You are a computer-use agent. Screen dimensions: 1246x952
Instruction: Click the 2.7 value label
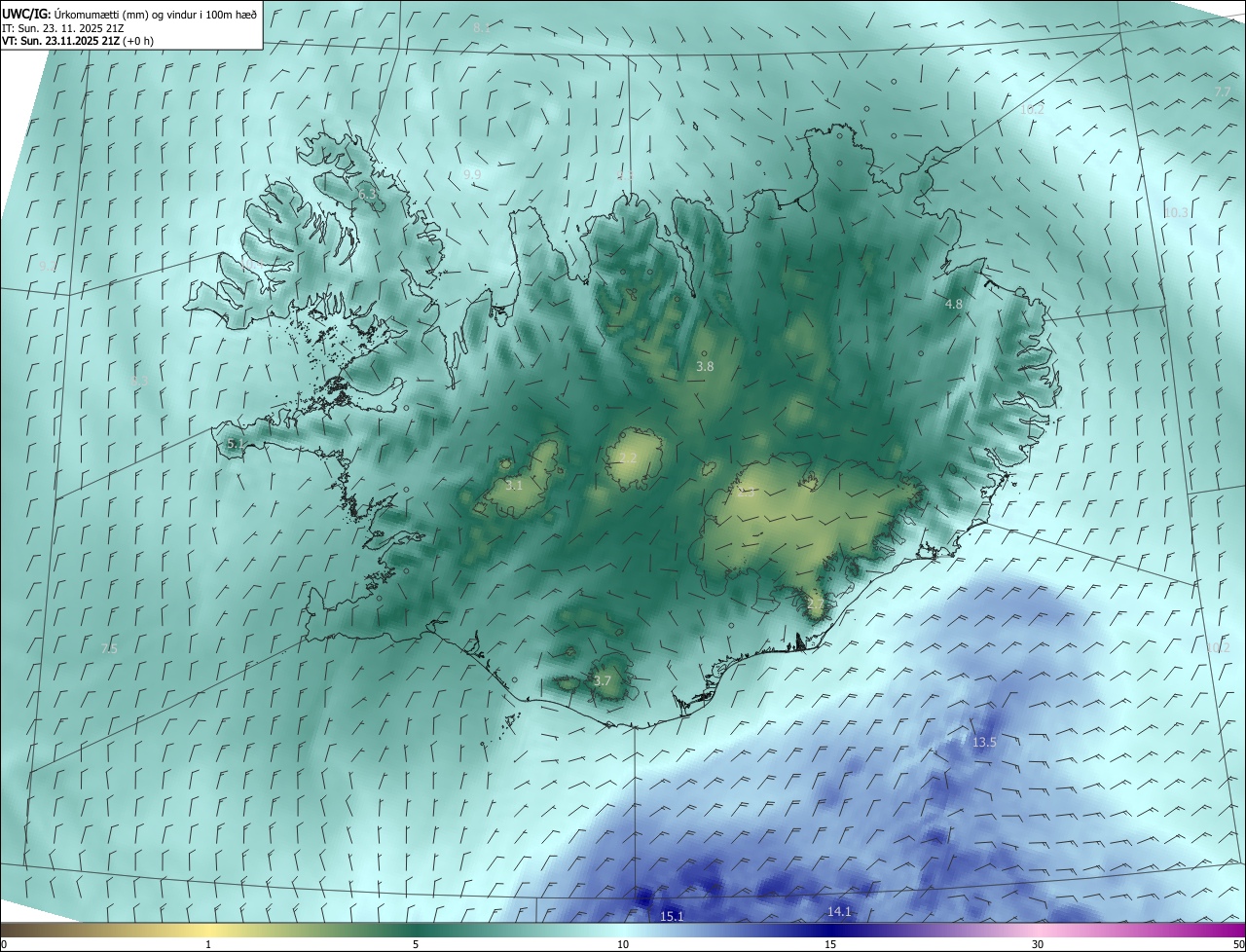pyautogui.click(x=816, y=604)
